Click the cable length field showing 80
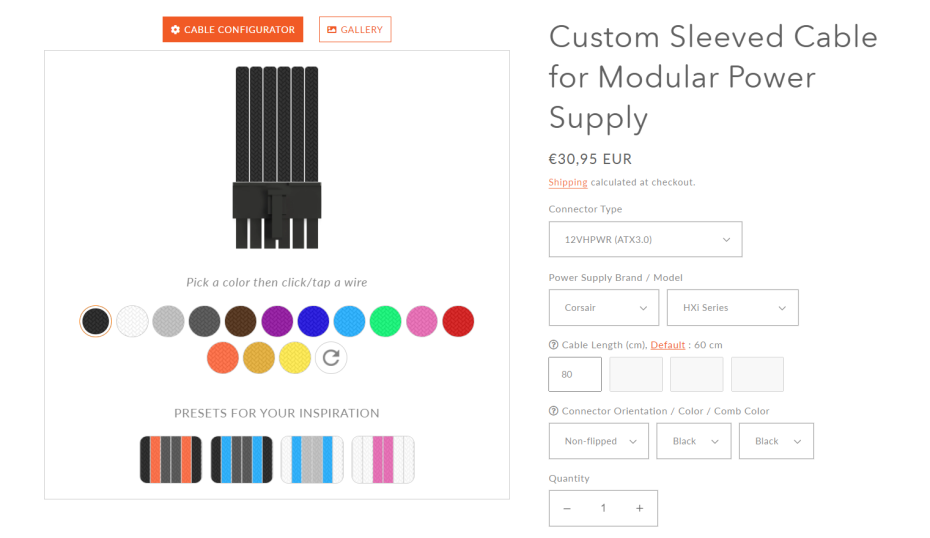 click(x=575, y=374)
